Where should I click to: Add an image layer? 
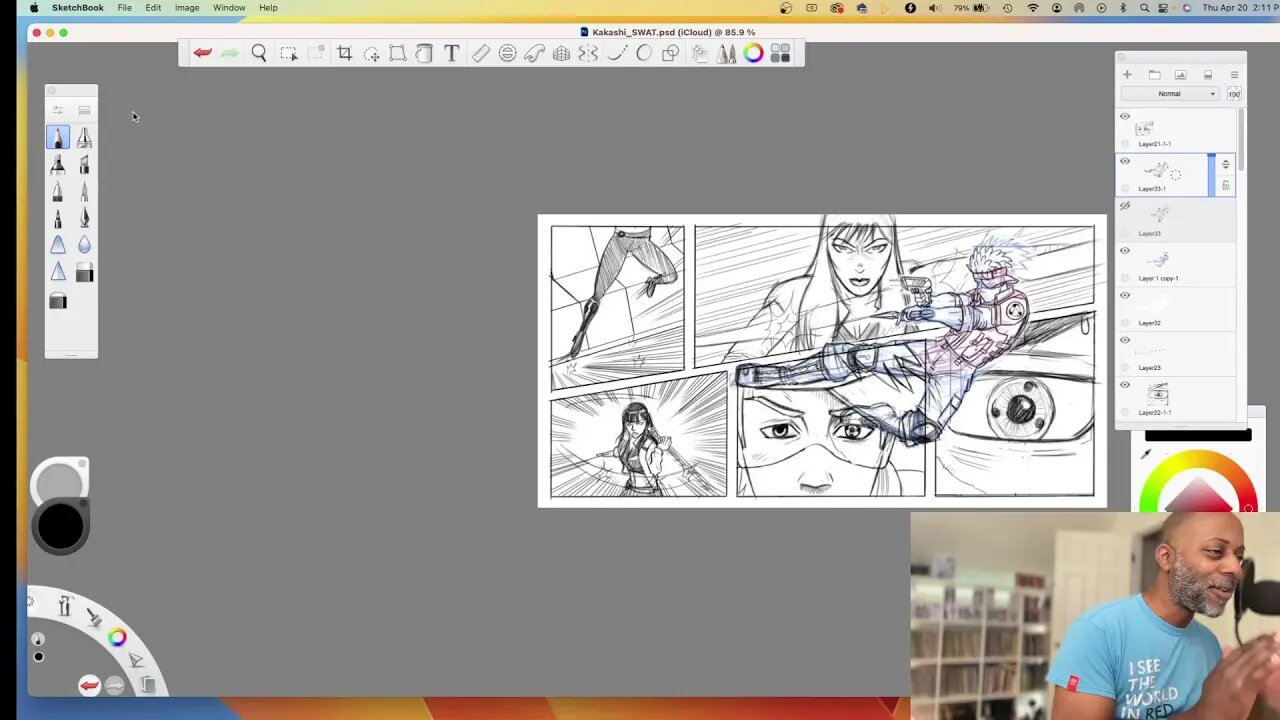(1180, 75)
